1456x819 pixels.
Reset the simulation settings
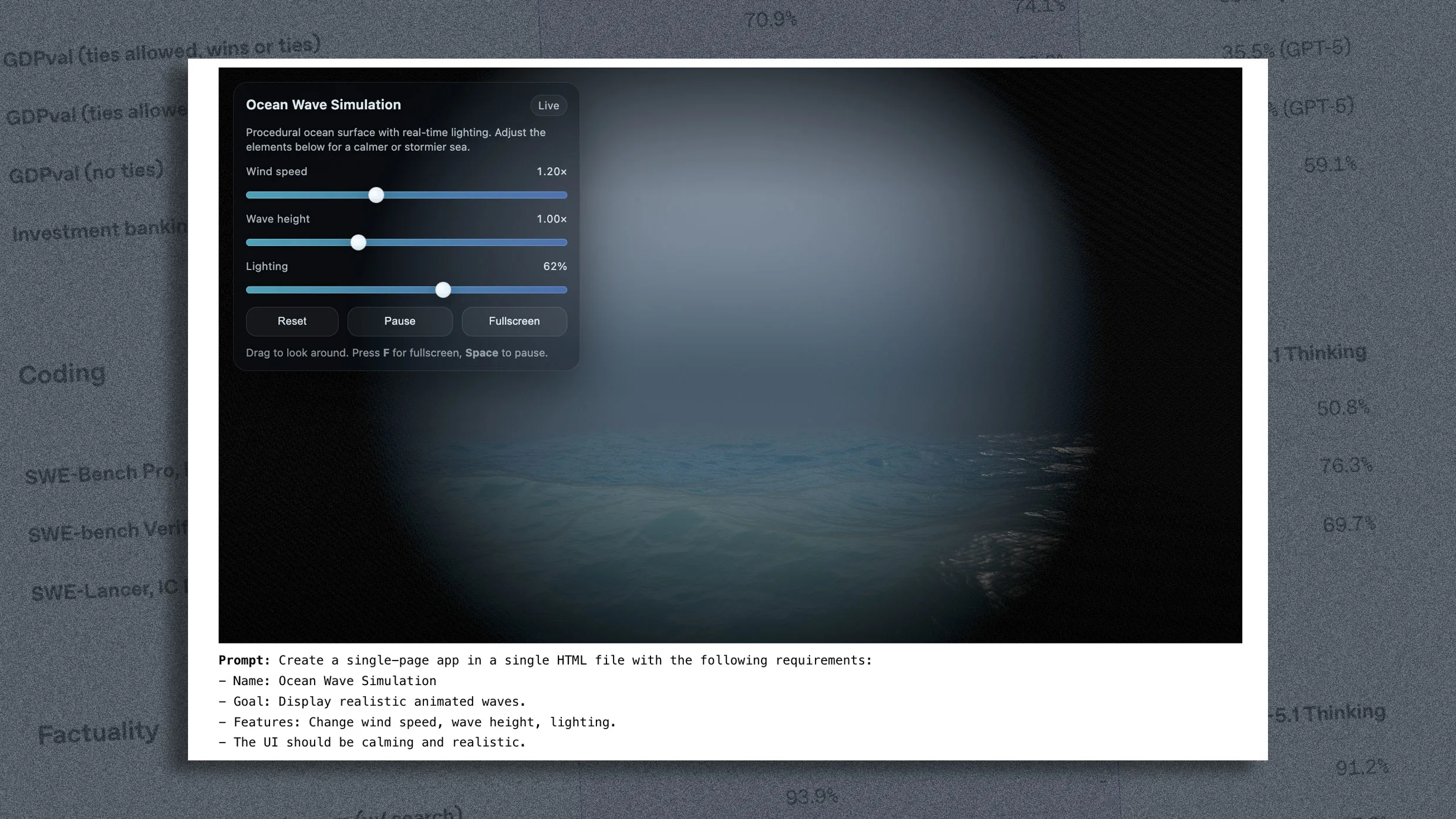tap(292, 321)
